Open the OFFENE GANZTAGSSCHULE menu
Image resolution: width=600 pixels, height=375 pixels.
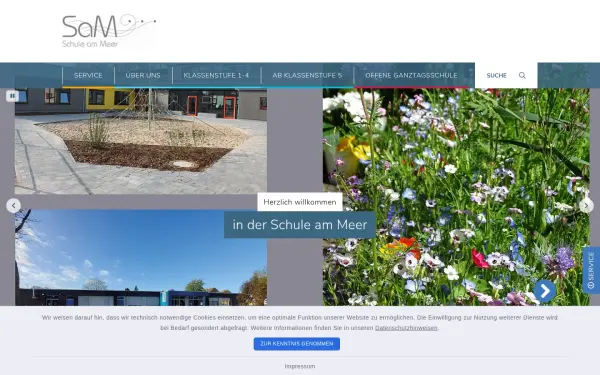click(x=411, y=75)
